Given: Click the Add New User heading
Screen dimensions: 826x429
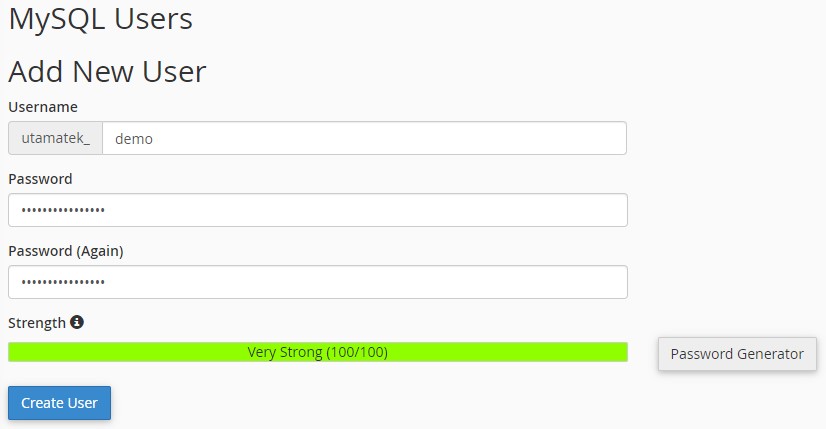Looking at the screenshot, I should 107,72.
